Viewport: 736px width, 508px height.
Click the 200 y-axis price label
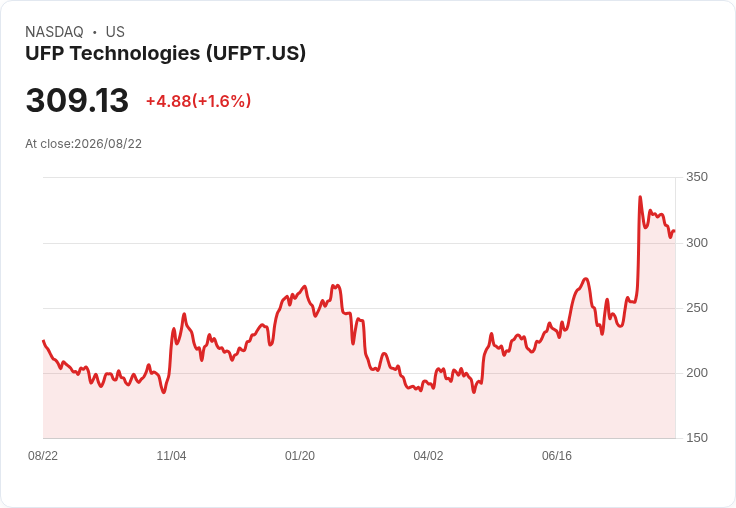click(697, 373)
